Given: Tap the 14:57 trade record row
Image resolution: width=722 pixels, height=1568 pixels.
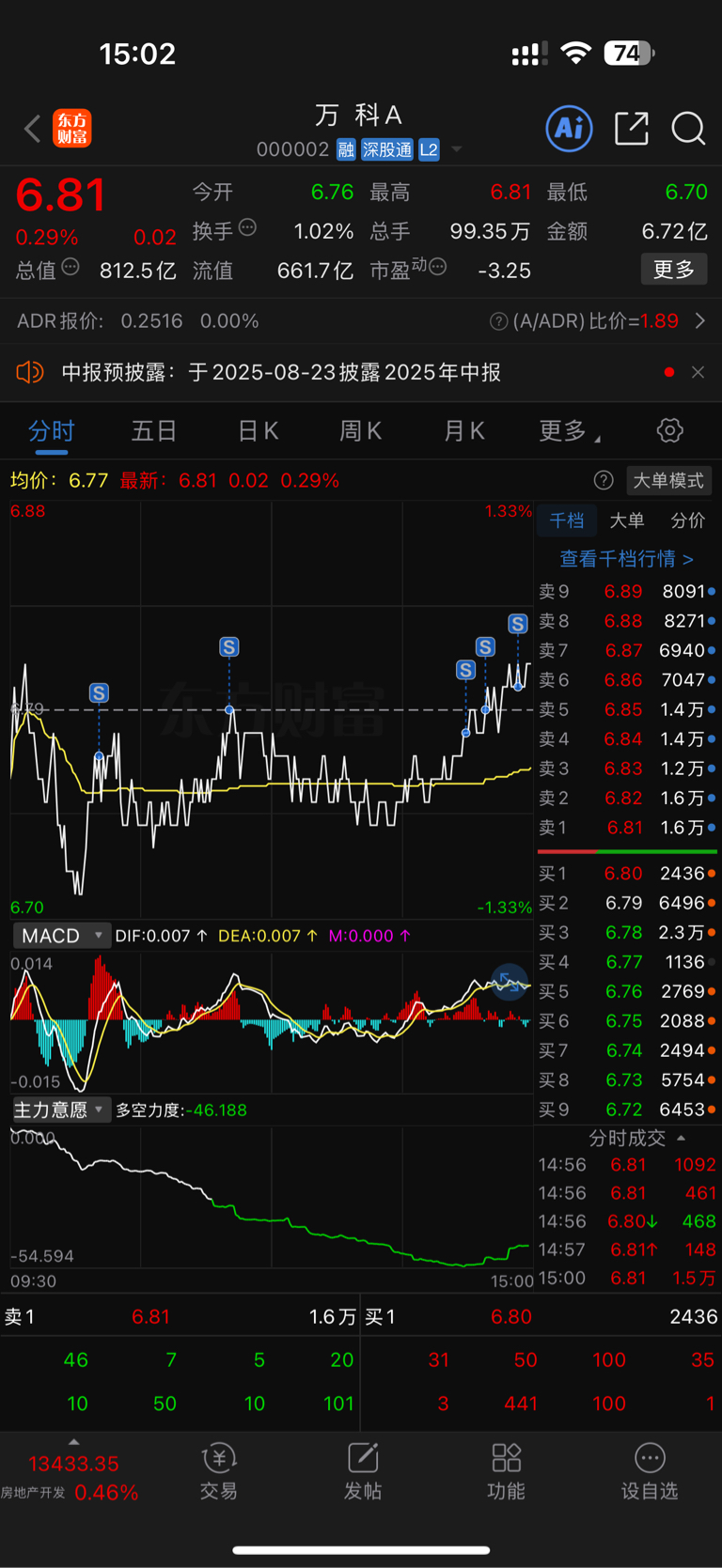Looking at the screenshot, I should [627, 1250].
